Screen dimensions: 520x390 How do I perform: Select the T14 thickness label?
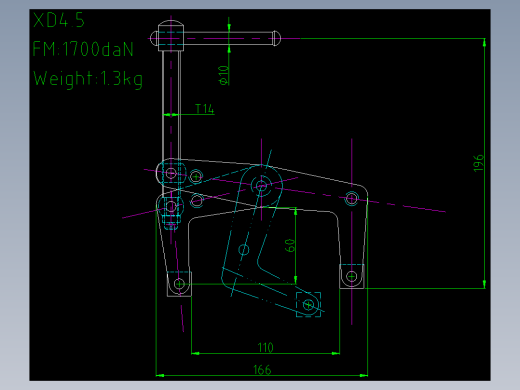tap(204, 109)
